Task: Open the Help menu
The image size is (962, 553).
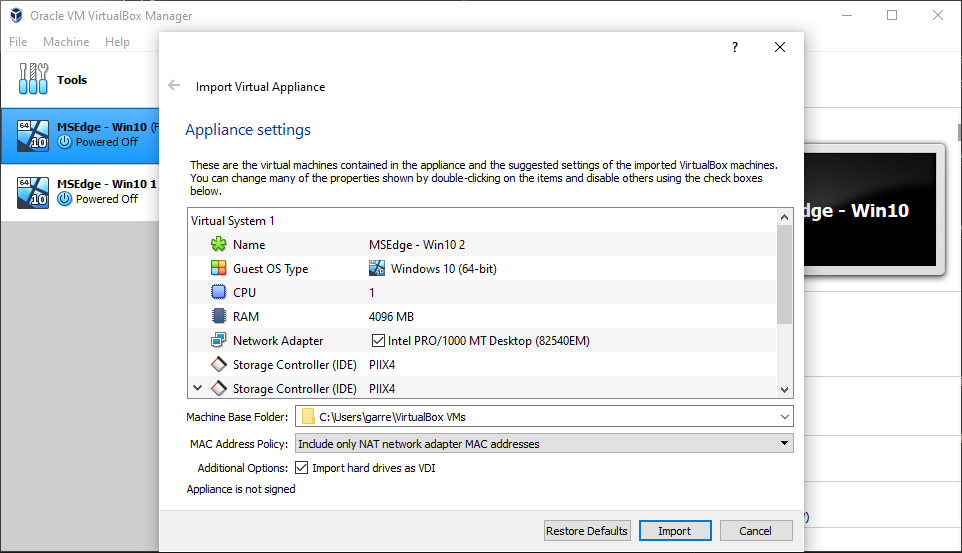Action: 117,42
